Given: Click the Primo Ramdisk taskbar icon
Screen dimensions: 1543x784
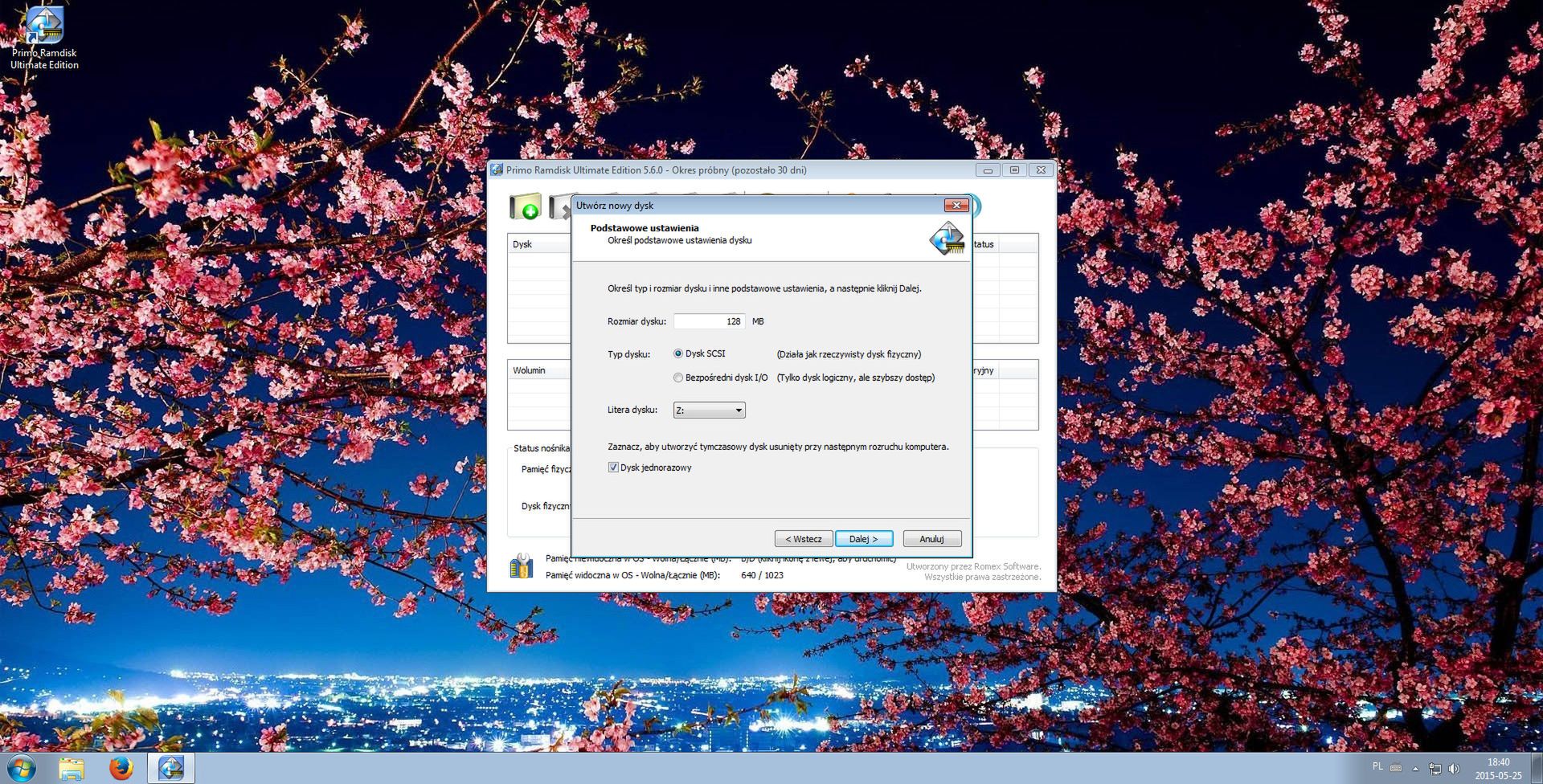Looking at the screenshot, I should 171,769.
